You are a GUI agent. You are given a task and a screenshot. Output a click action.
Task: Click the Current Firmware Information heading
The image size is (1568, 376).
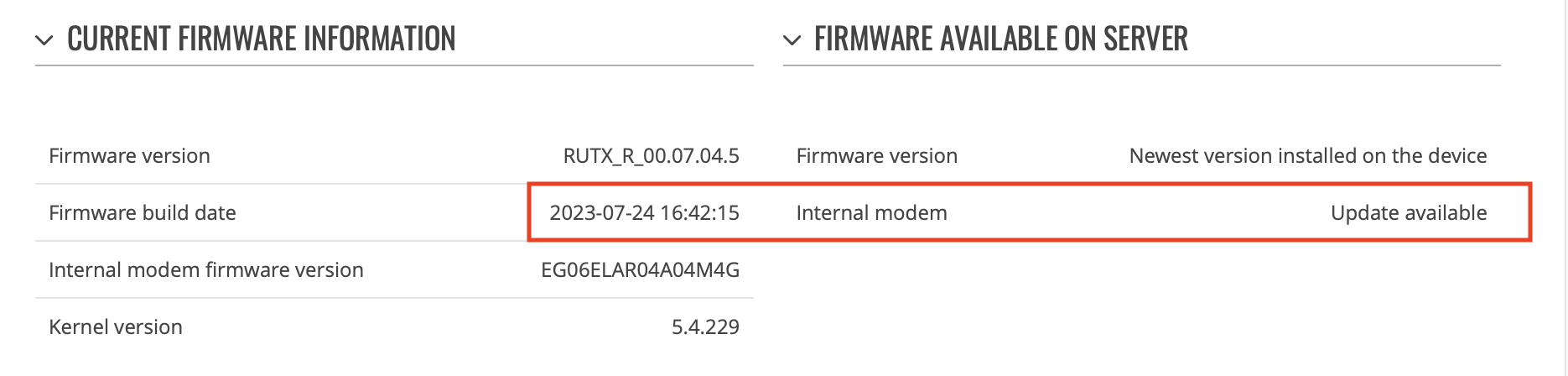[x=262, y=39]
